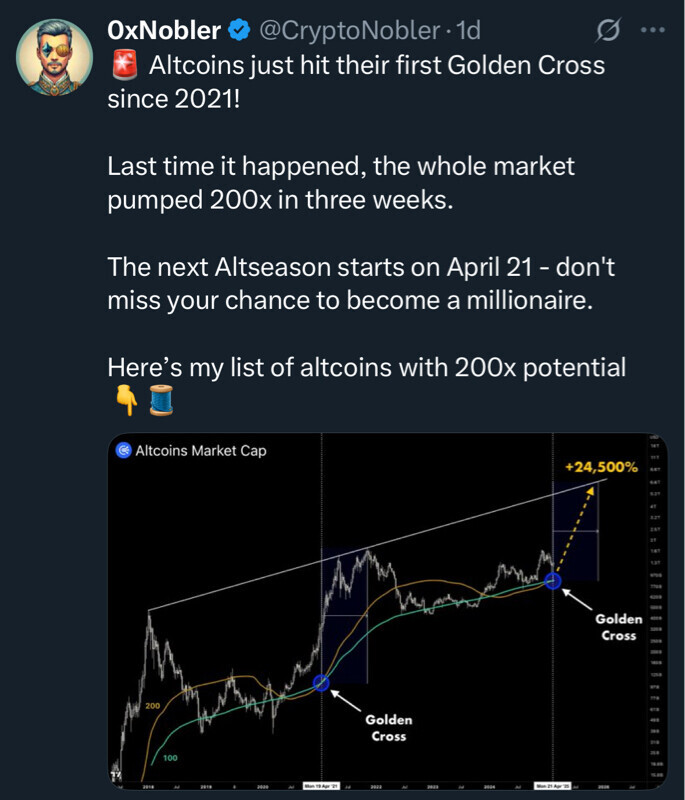Click the 2025 Golden Cross blue circle marker
This screenshot has width=685, height=800.
tap(552, 580)
